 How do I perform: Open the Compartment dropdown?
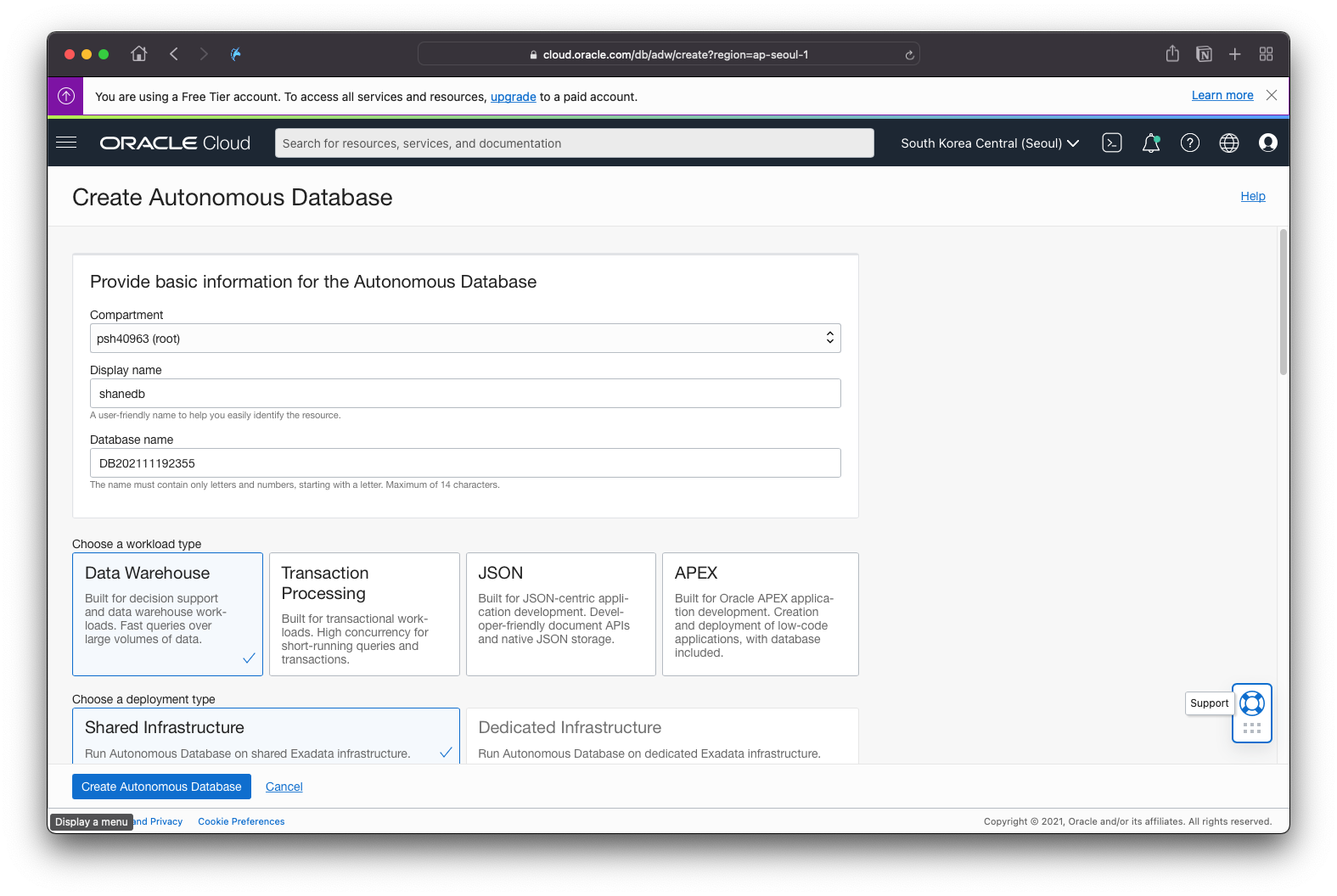(x=465, y=339)
